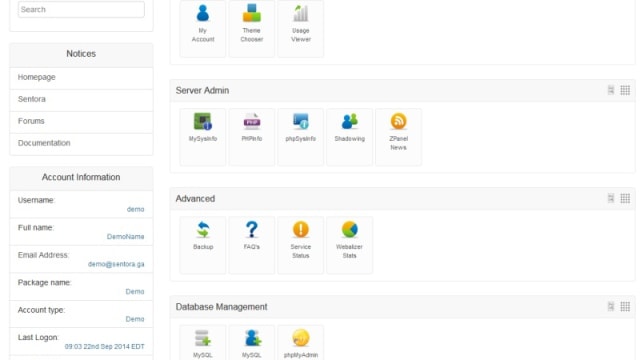Open the My Account module
Viewport: 640px width, 360px height.
(202, 28)
